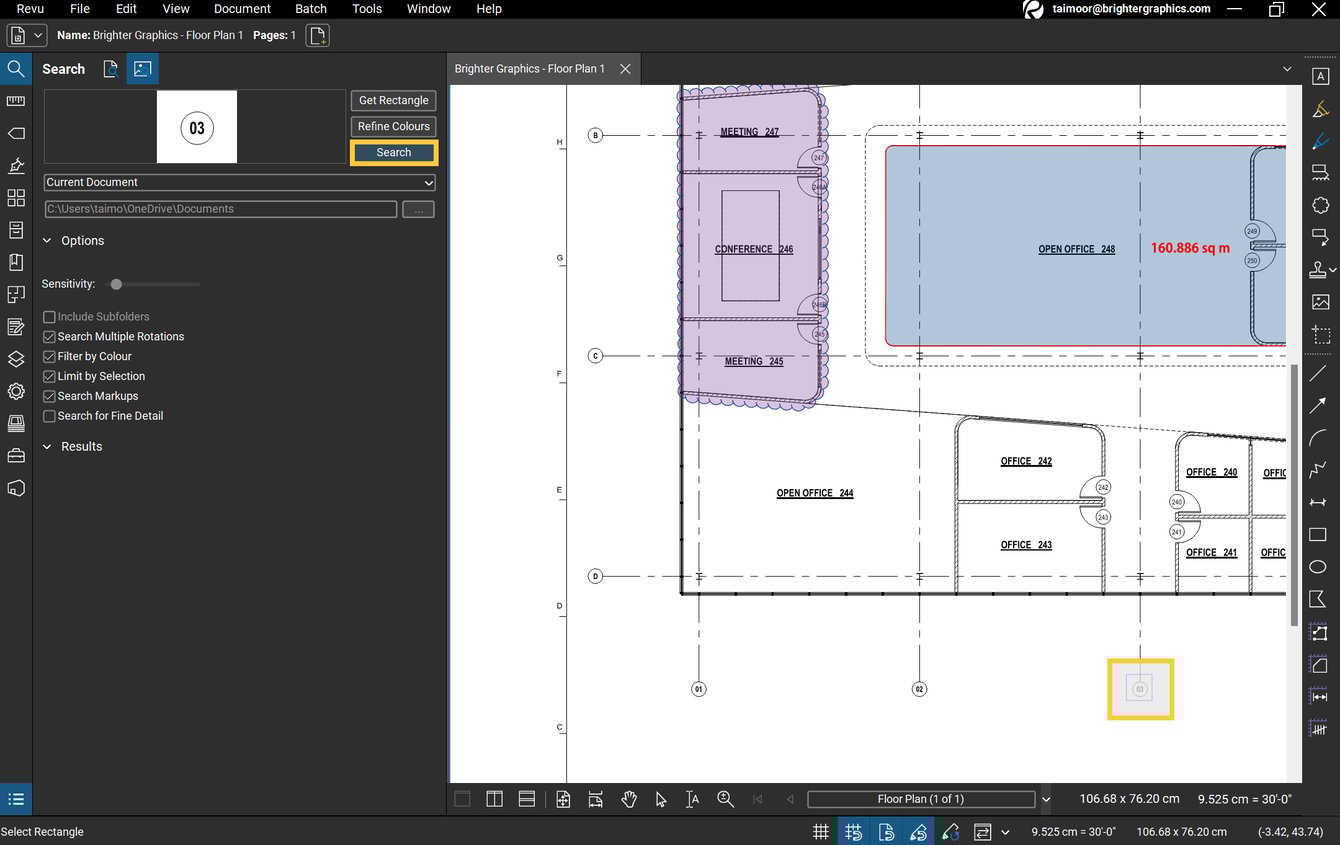Activate the Zoom magnifier in the bottom toolbar
This screenshot has width=1340, height=845.
[726, 799]
